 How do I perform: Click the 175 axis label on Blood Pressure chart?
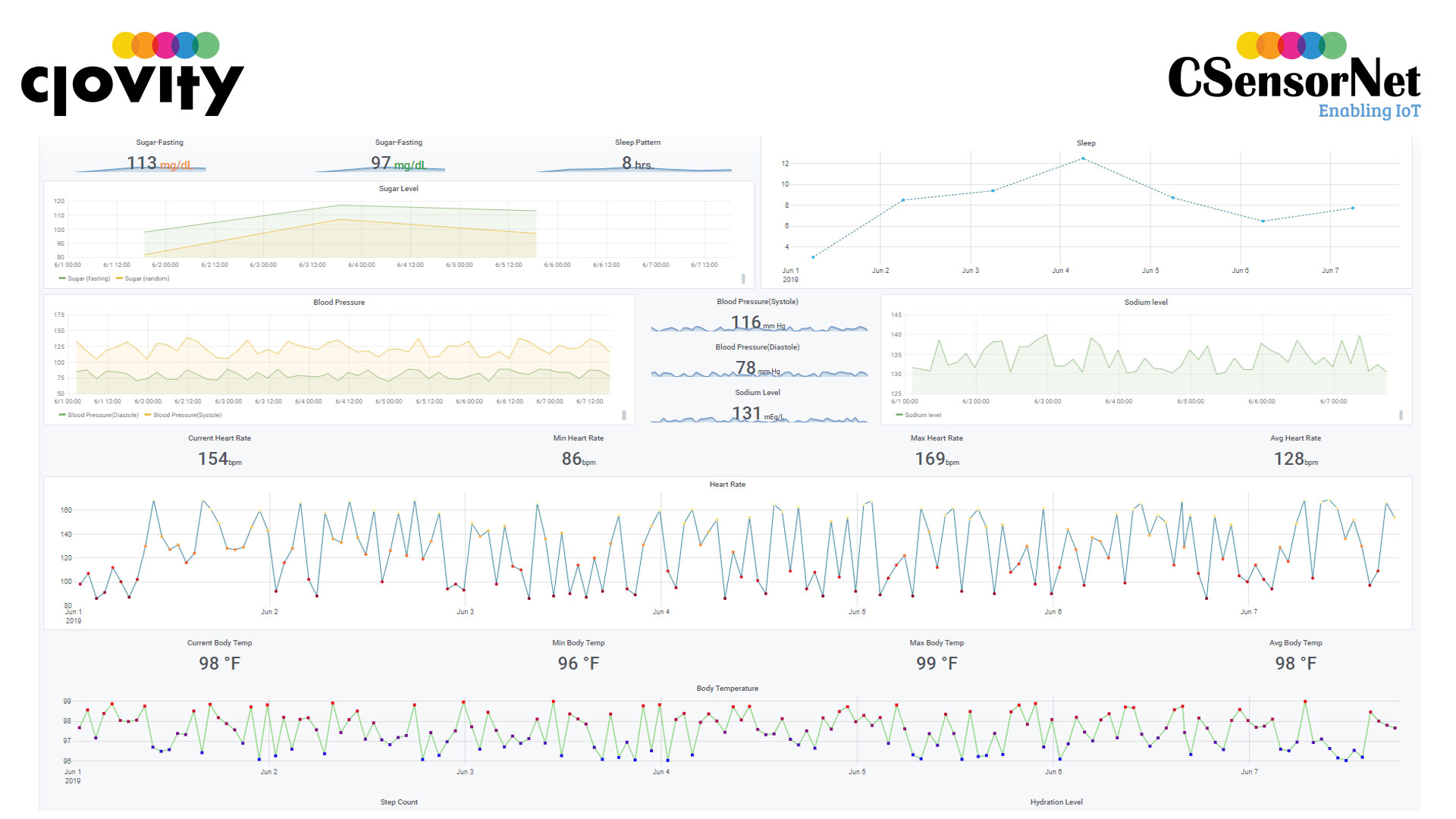pos(59,315)
